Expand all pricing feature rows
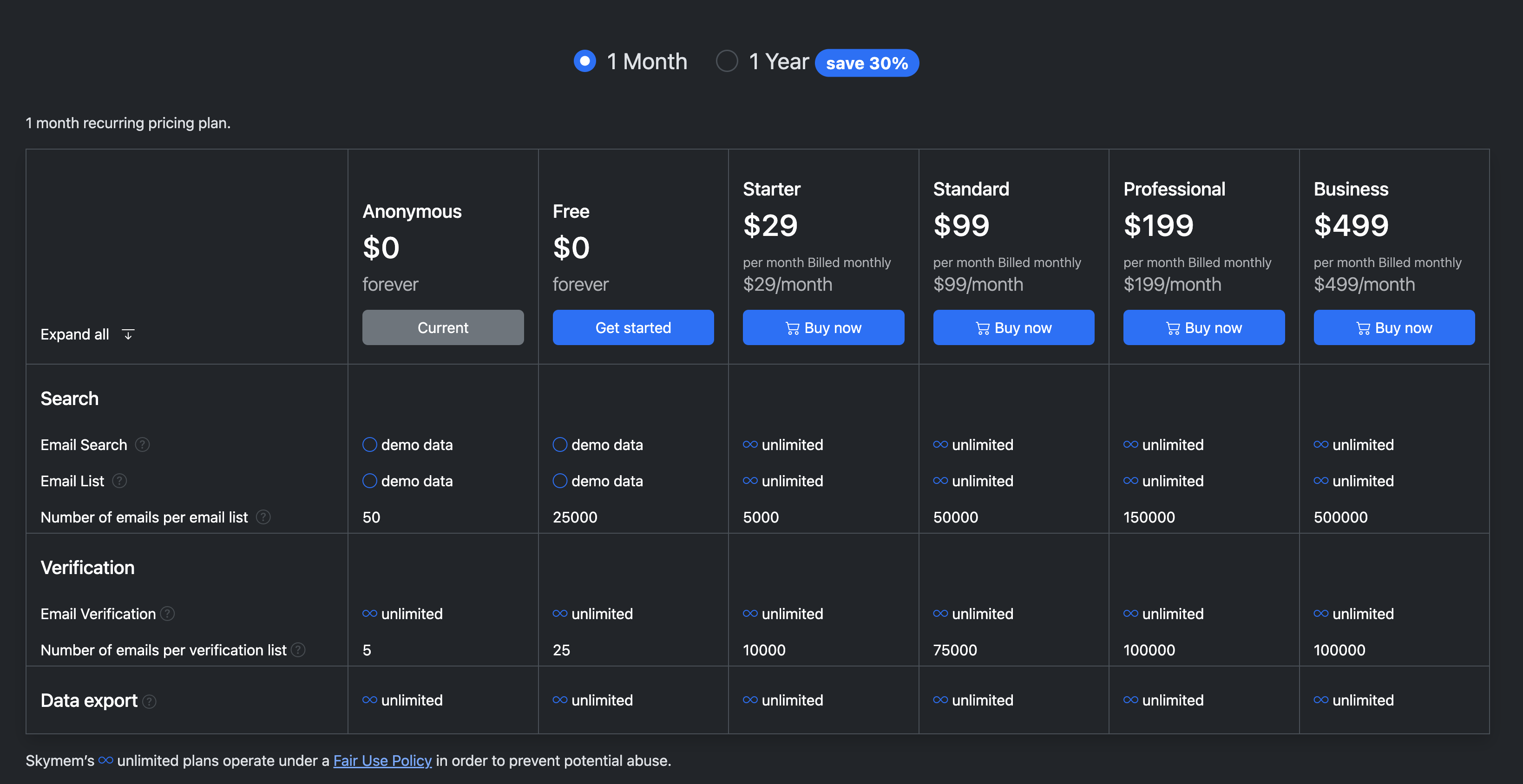1523x784 pixels. tap(87, 334)
